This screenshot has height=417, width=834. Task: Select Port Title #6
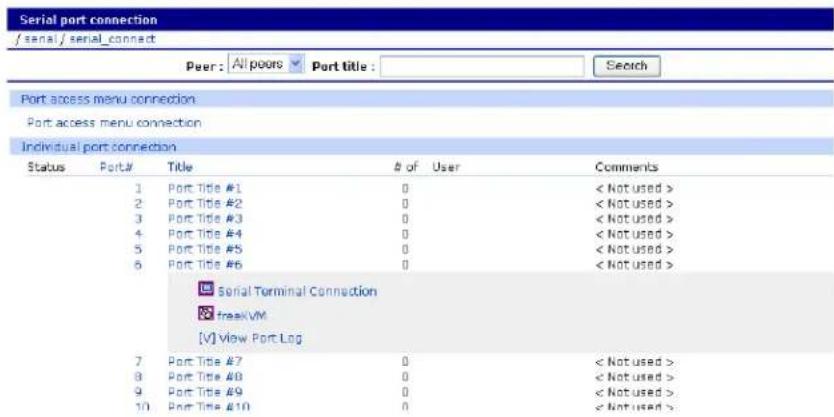pos(205,265)
